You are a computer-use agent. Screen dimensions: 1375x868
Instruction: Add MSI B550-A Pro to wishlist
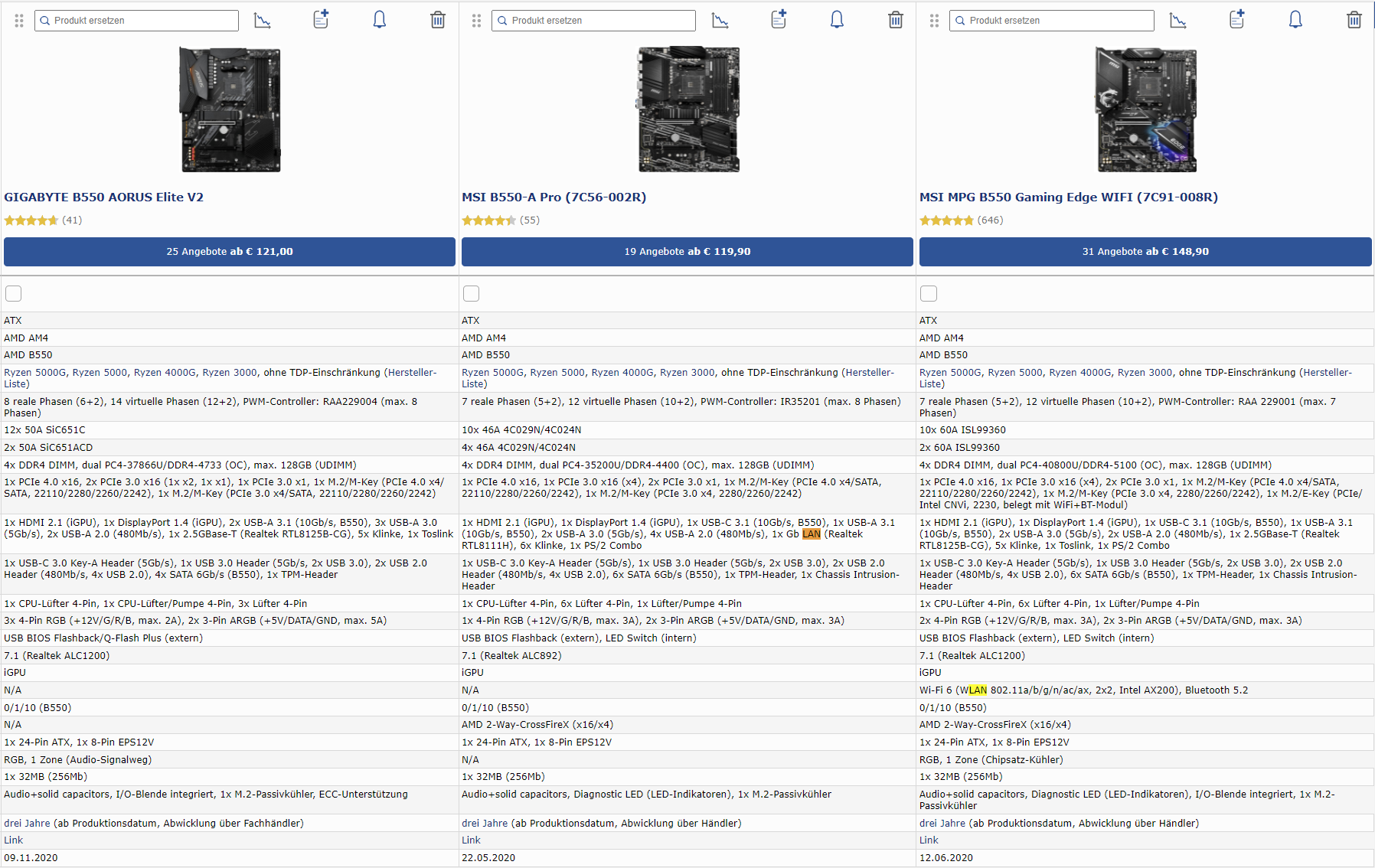point(779,19)
